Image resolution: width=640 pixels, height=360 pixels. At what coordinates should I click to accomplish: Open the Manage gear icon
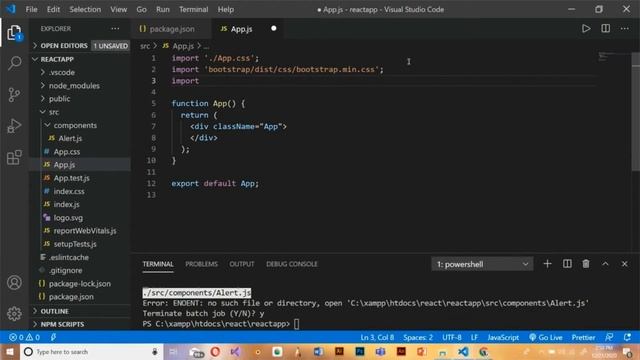(x=14, y=313)
